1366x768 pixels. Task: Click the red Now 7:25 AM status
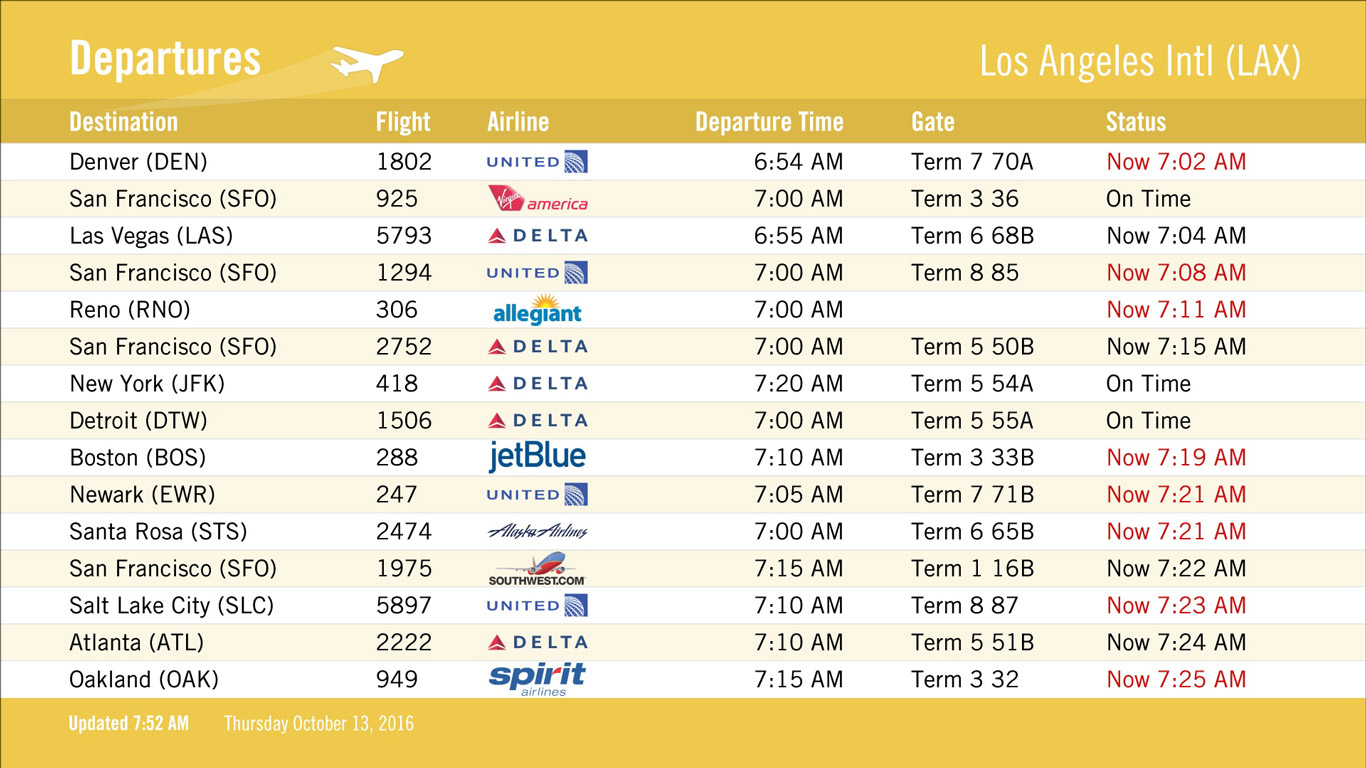click(x=1176, y=679)
